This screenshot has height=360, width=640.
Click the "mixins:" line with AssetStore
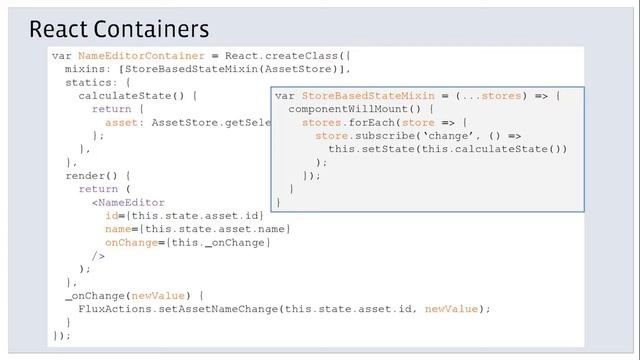point(208,69)
